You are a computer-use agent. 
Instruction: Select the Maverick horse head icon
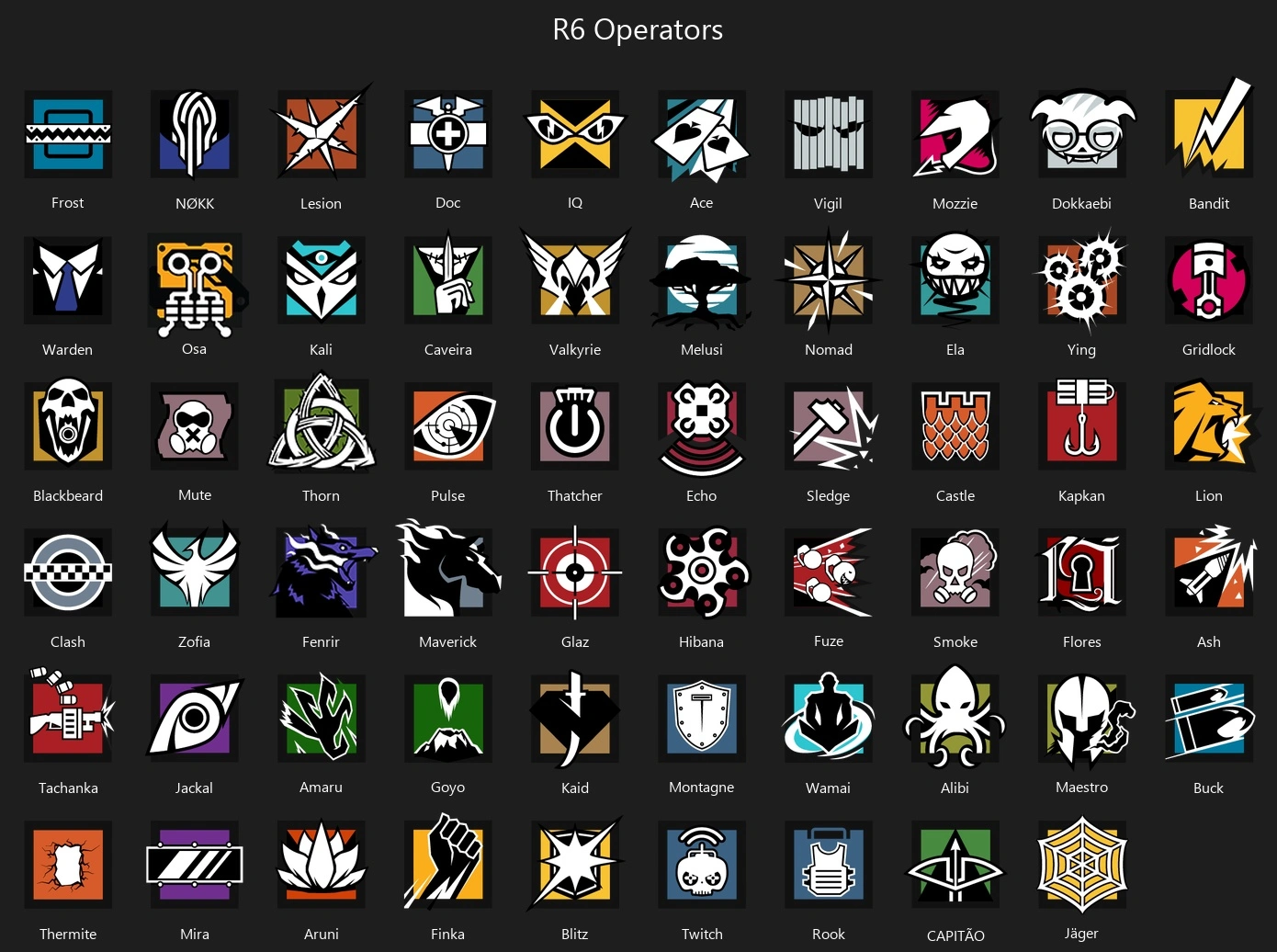448,572
